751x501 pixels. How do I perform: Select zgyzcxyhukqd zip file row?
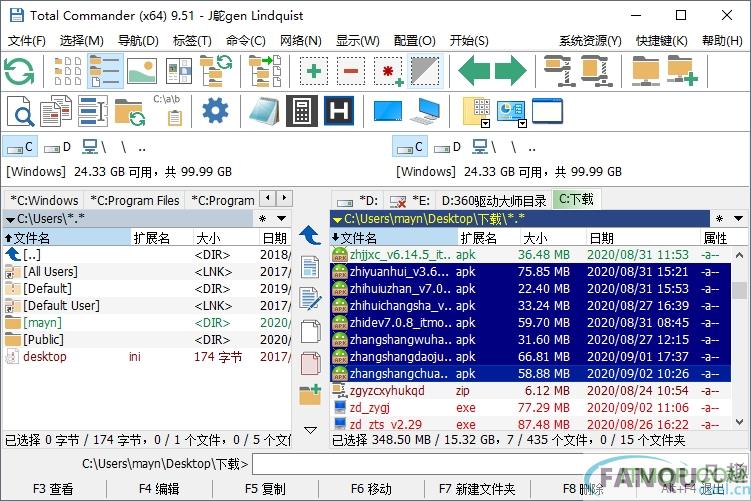coord(531,391)
